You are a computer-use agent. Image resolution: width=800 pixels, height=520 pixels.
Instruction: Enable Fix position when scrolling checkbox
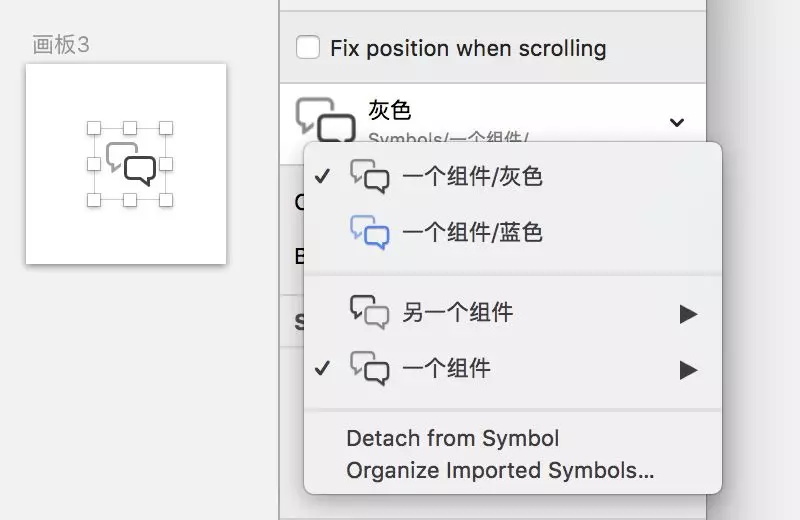308,47
